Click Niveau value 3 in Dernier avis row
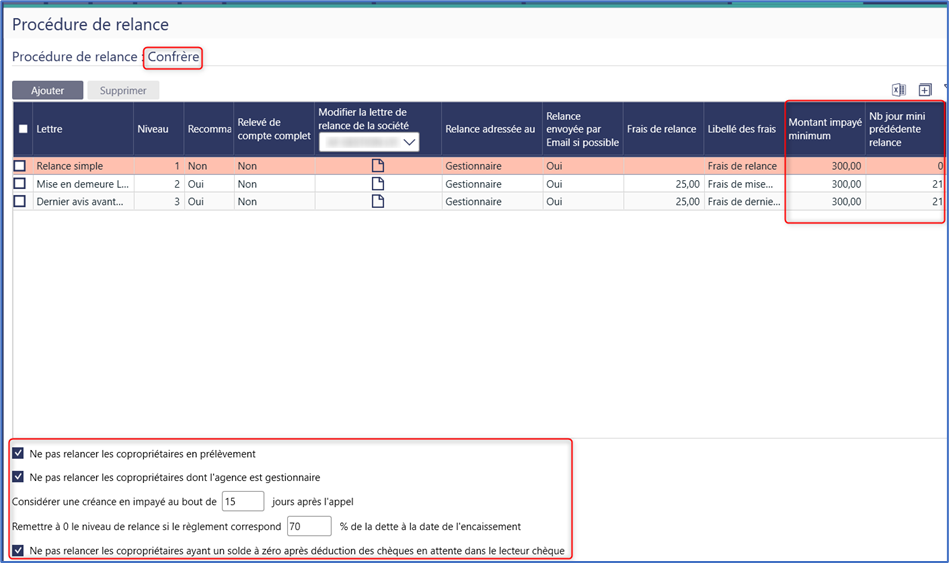This screenshot has height=563, width=949. tap(159, 202)
